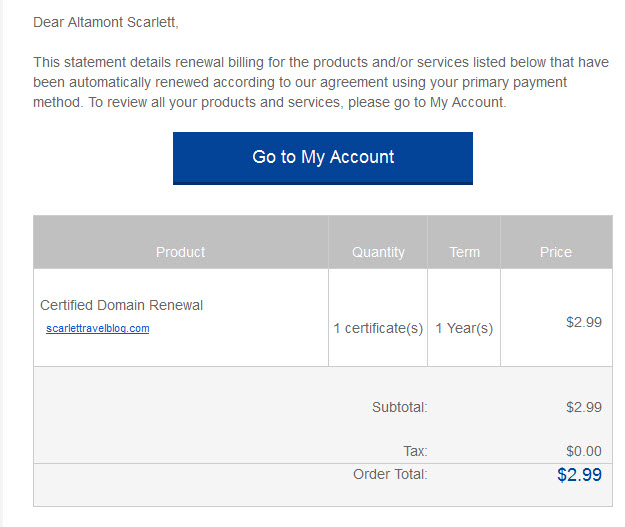Select the Term column header
The width and height of the screenshot is (625, 527).
coord(465,252)
